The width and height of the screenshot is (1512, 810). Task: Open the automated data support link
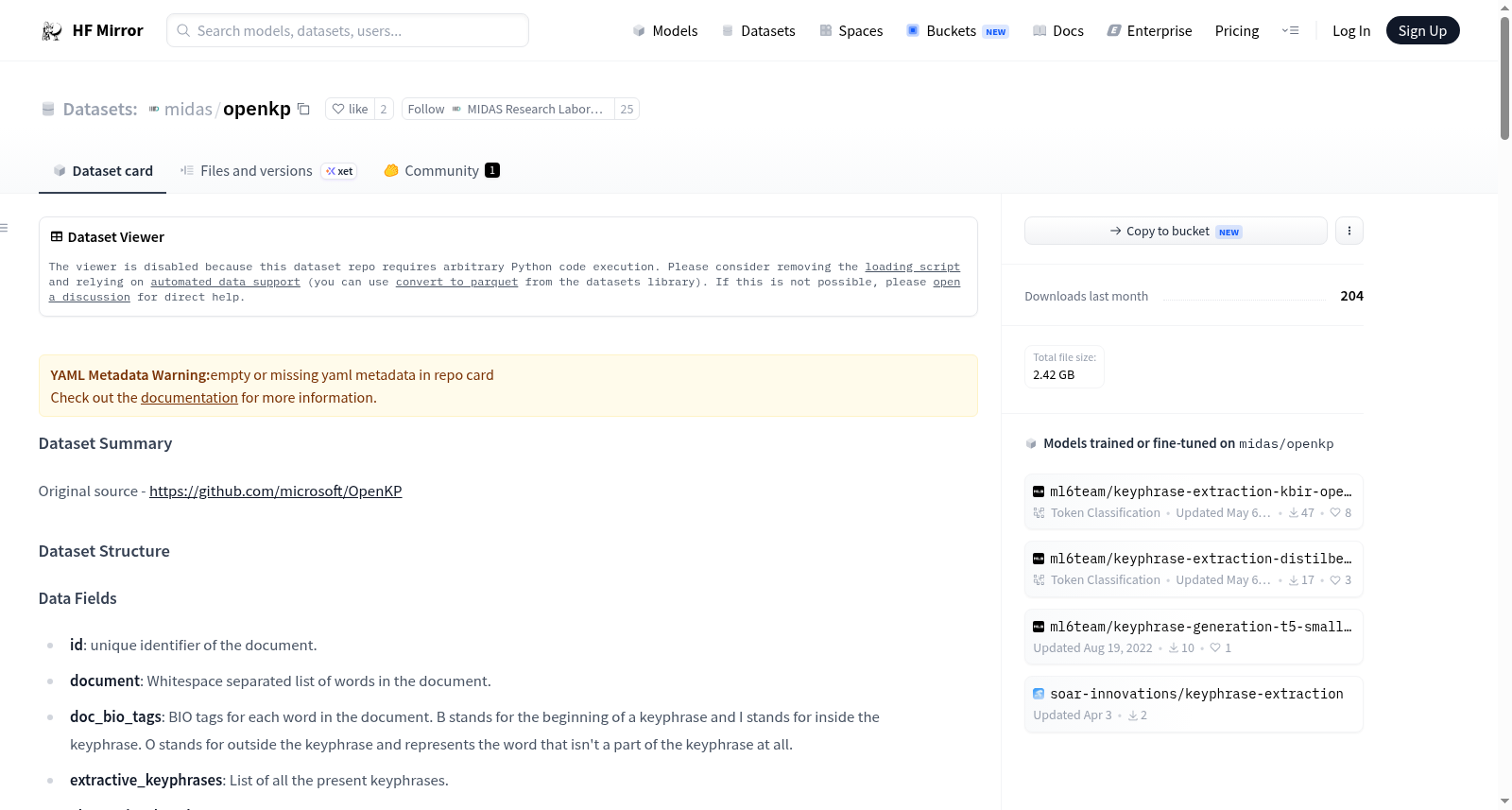225,283
